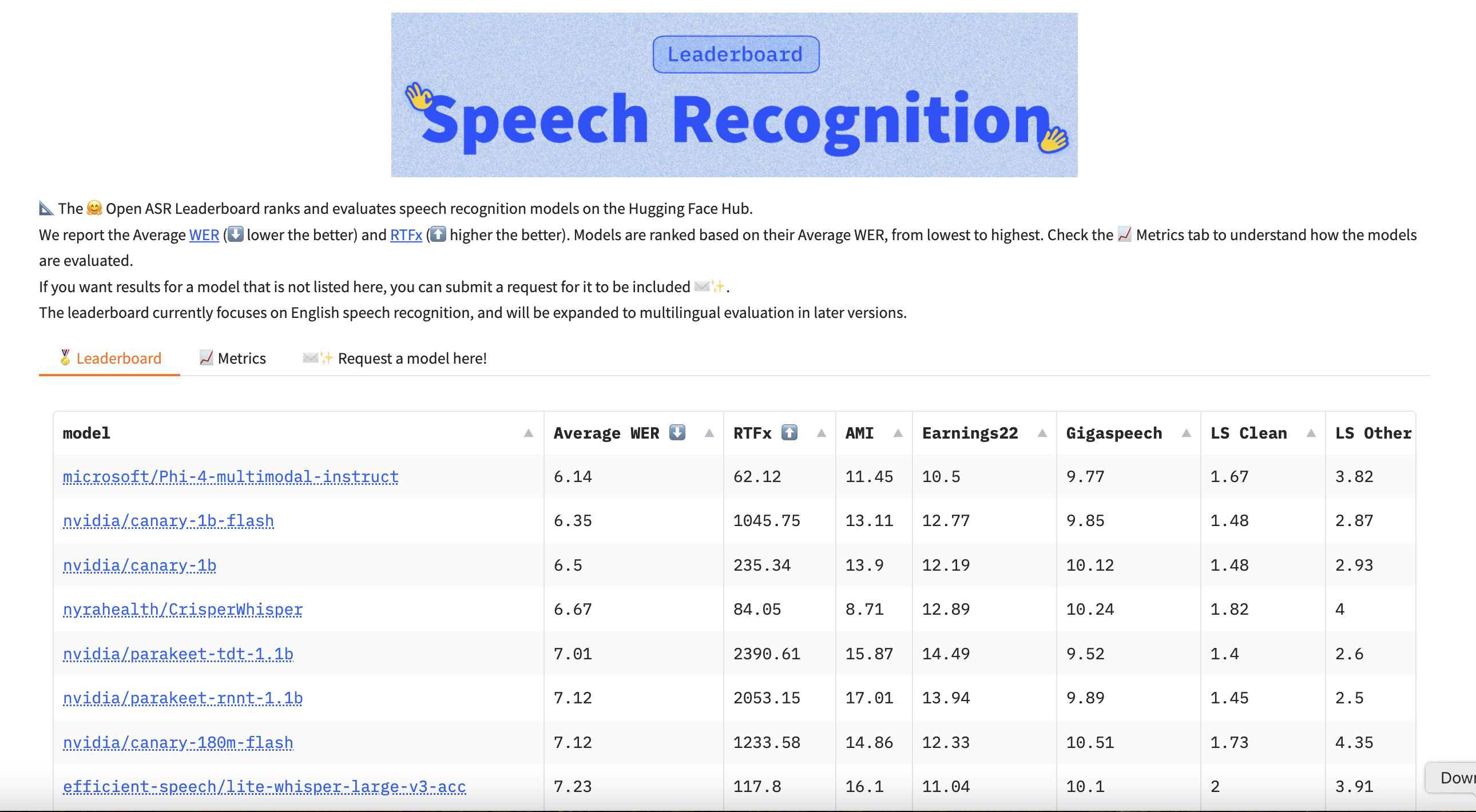Click the model column sort arrow
Screen dimensions: 1476x812
tap(528, 433)
